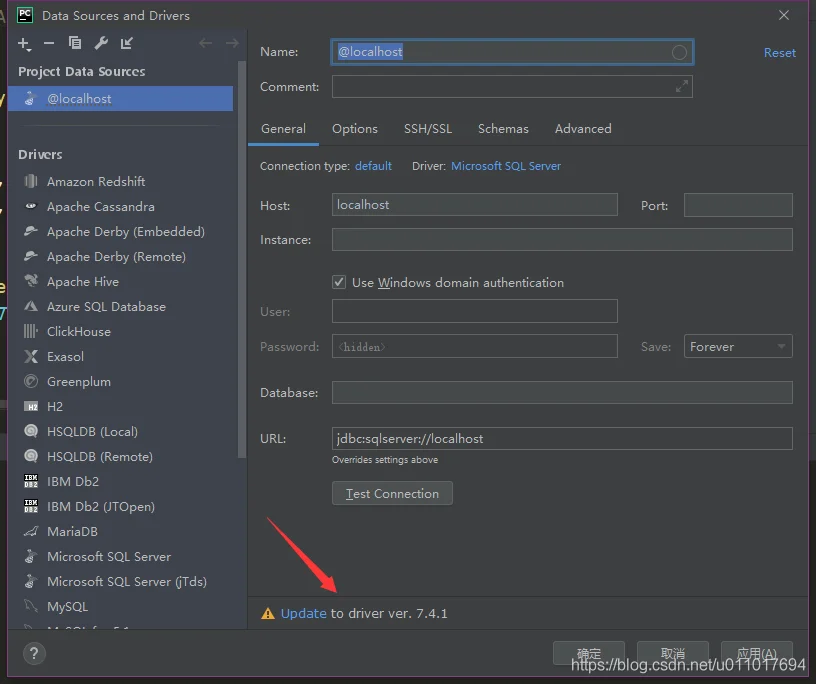This screenshot has height=684, width=816.
Task: Click the plus icon to add a data source
Action: pos(24,44)
